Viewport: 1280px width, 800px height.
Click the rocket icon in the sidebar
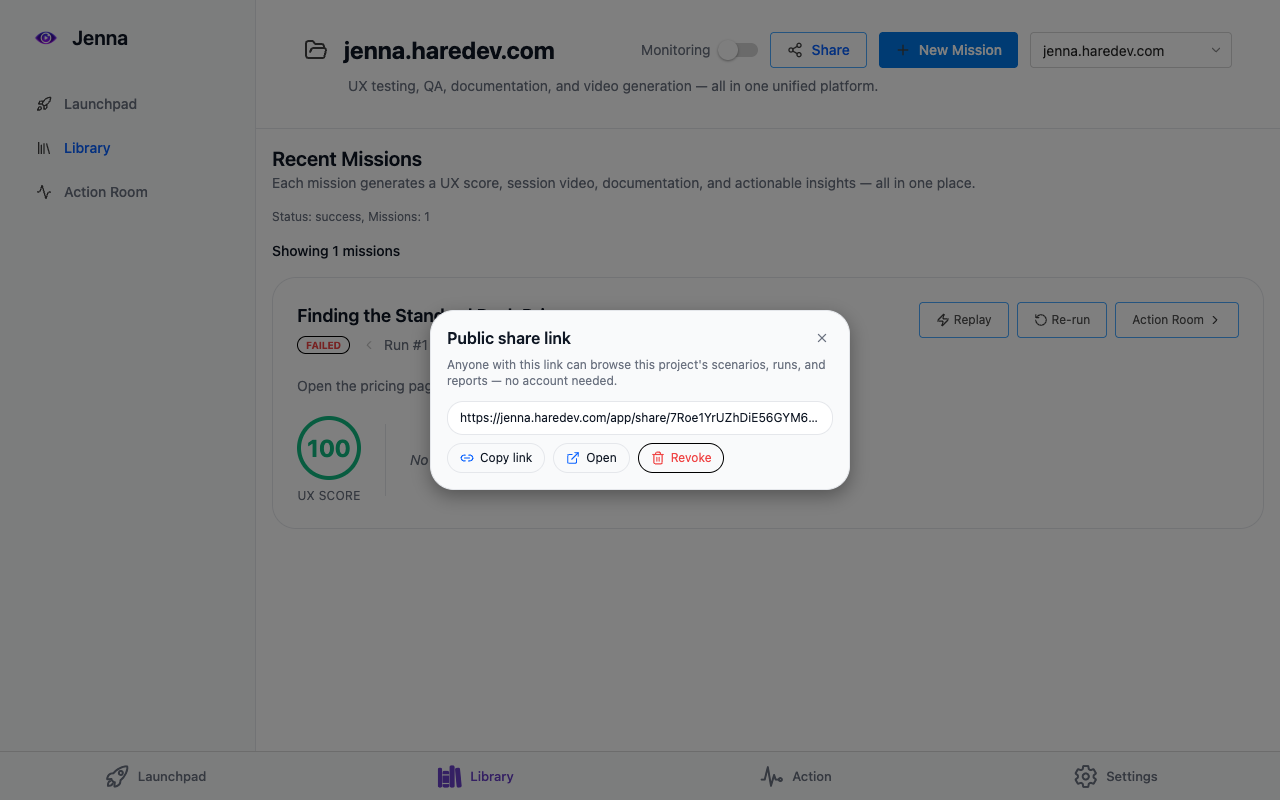tap(44, 104)
